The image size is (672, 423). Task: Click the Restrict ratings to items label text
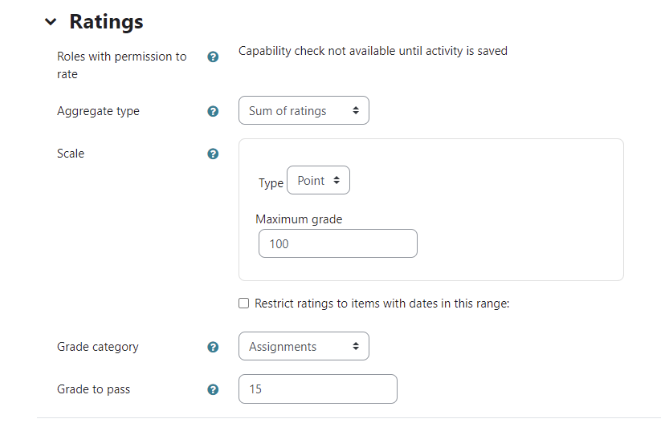[382, 303]
